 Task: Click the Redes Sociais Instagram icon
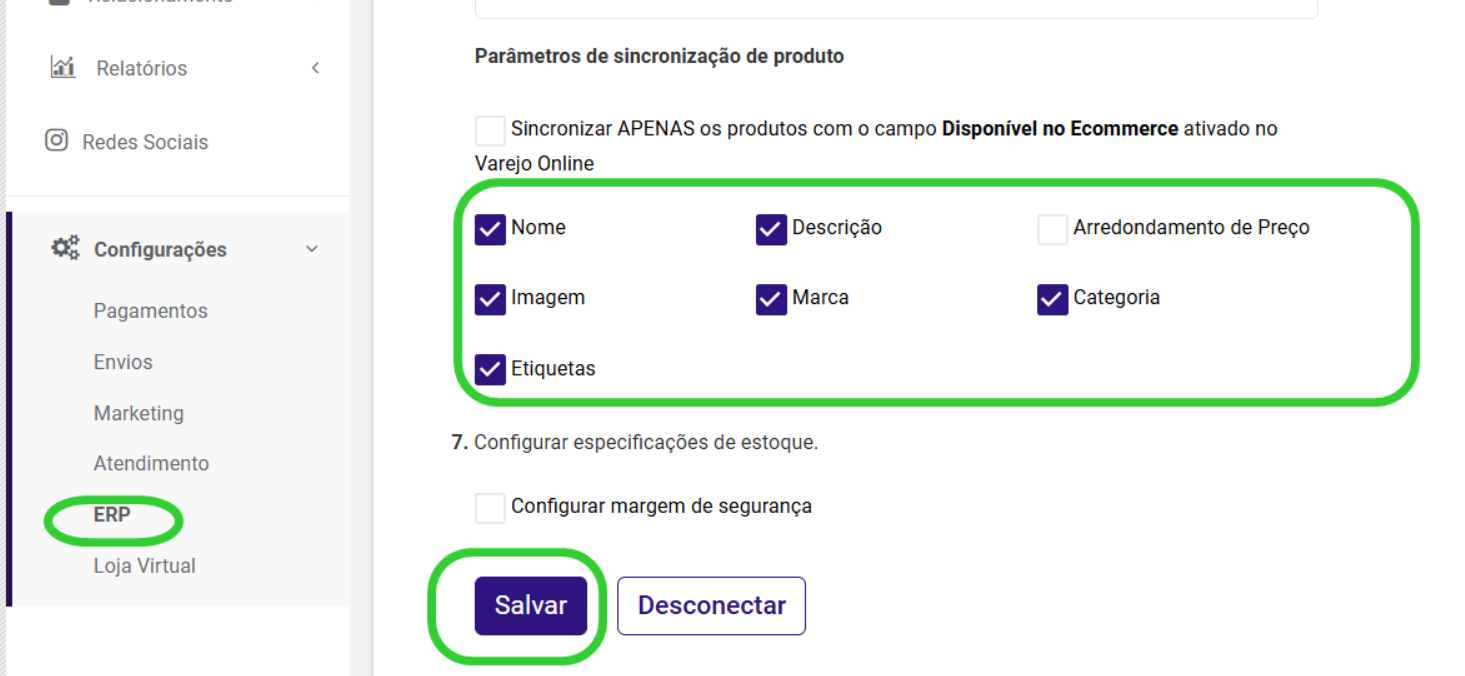tap(57, 141)
